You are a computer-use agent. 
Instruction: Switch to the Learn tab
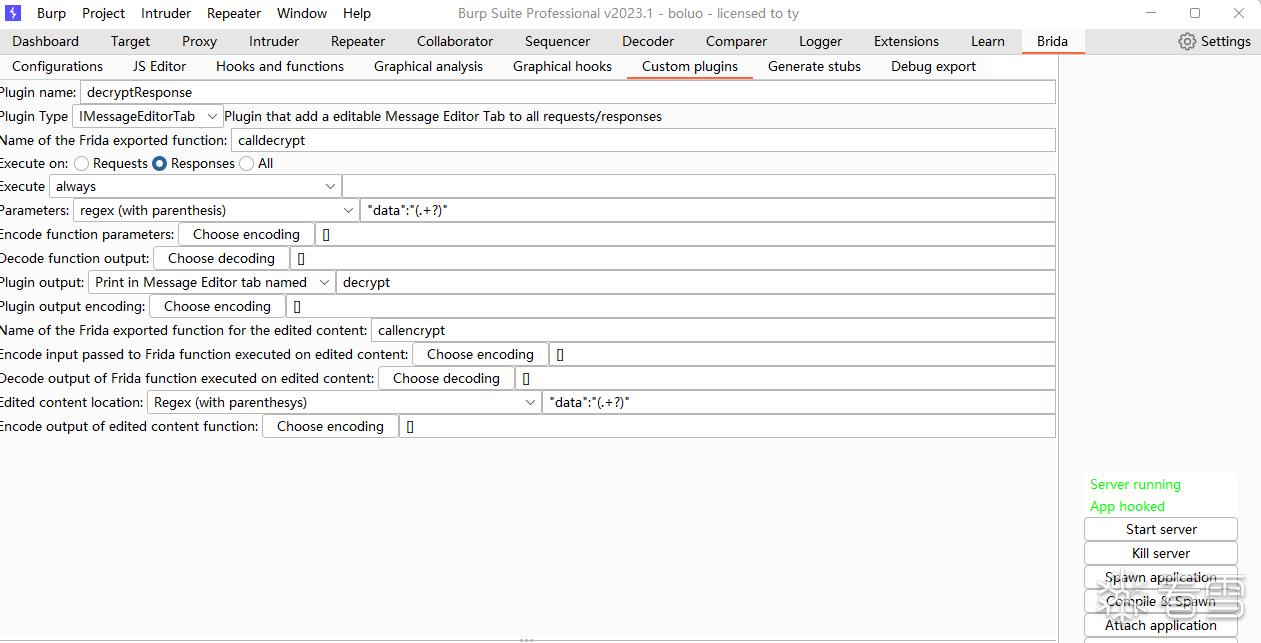point(988,41)
